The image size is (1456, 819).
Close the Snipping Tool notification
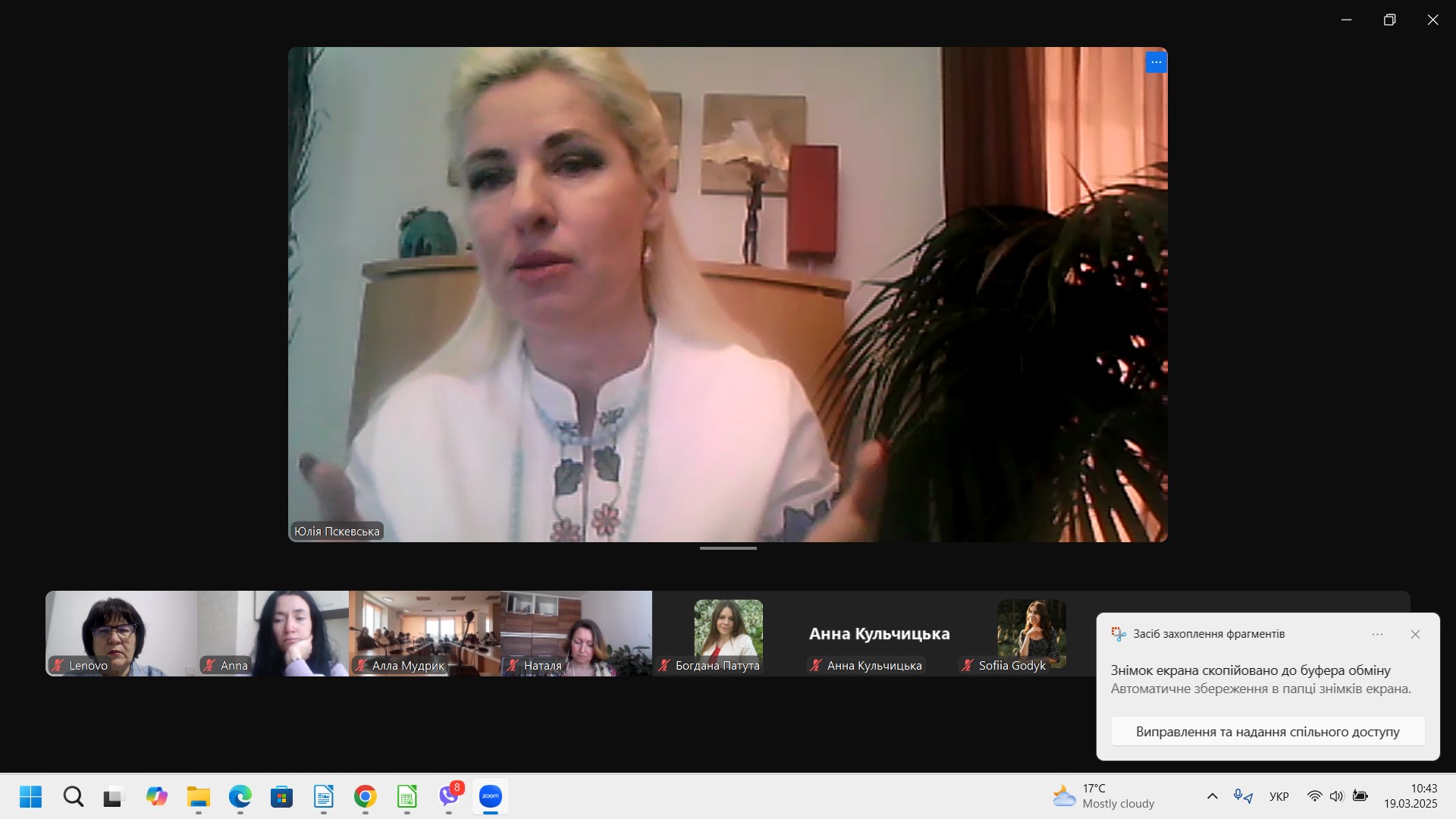1415,634
